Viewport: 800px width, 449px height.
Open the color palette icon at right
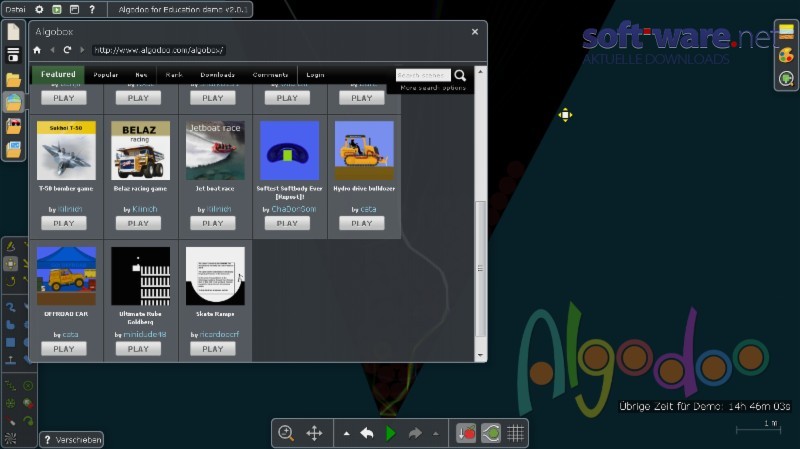(x=786, y=55)
